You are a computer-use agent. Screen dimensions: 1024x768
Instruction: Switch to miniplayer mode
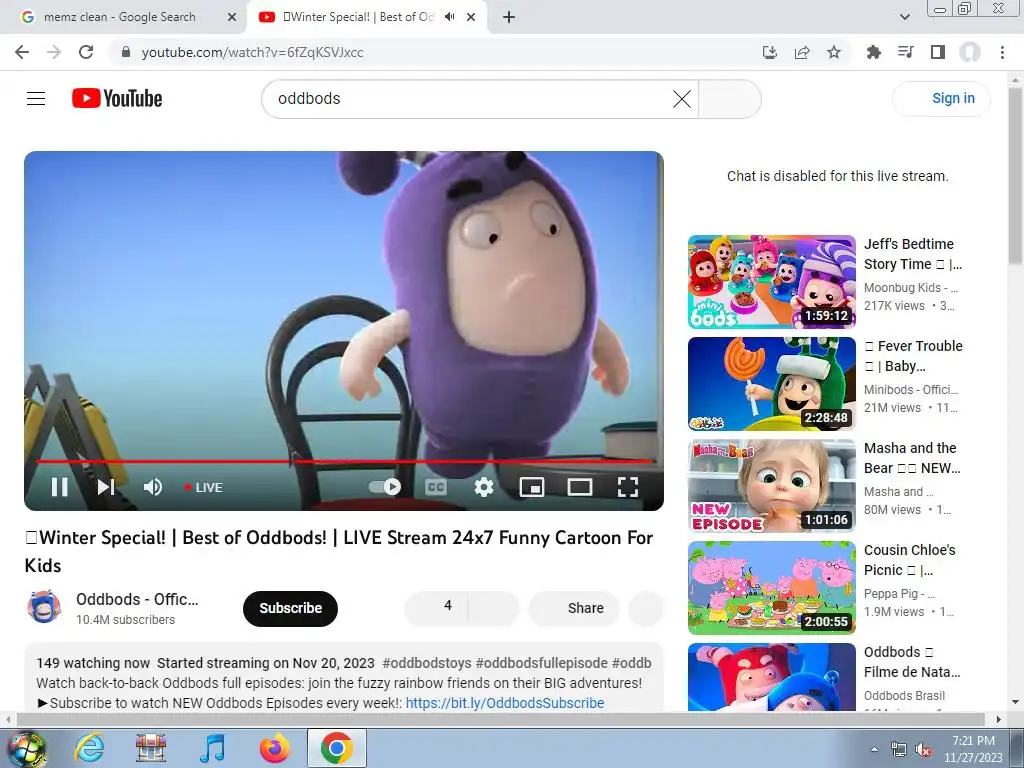pyautogui.click(x=532, y=487)
